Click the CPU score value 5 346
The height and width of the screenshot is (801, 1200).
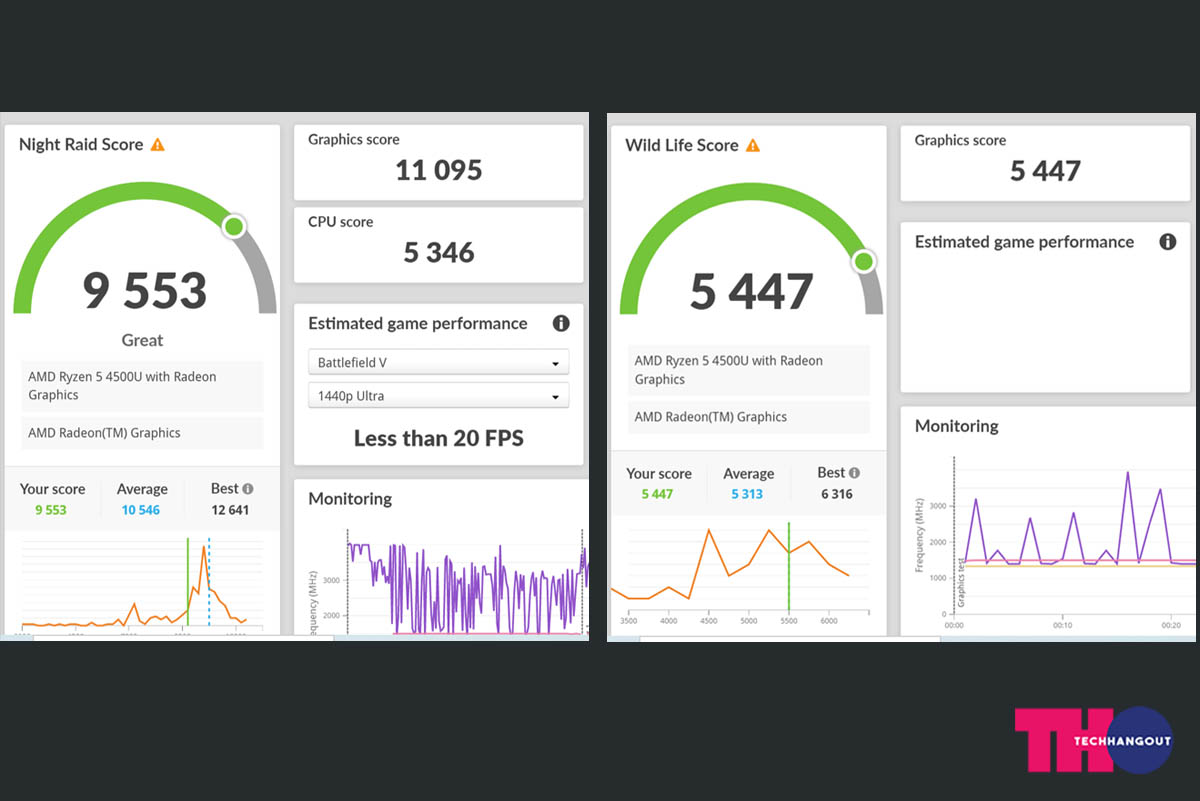pyautogui.click(x=439, y=252)
